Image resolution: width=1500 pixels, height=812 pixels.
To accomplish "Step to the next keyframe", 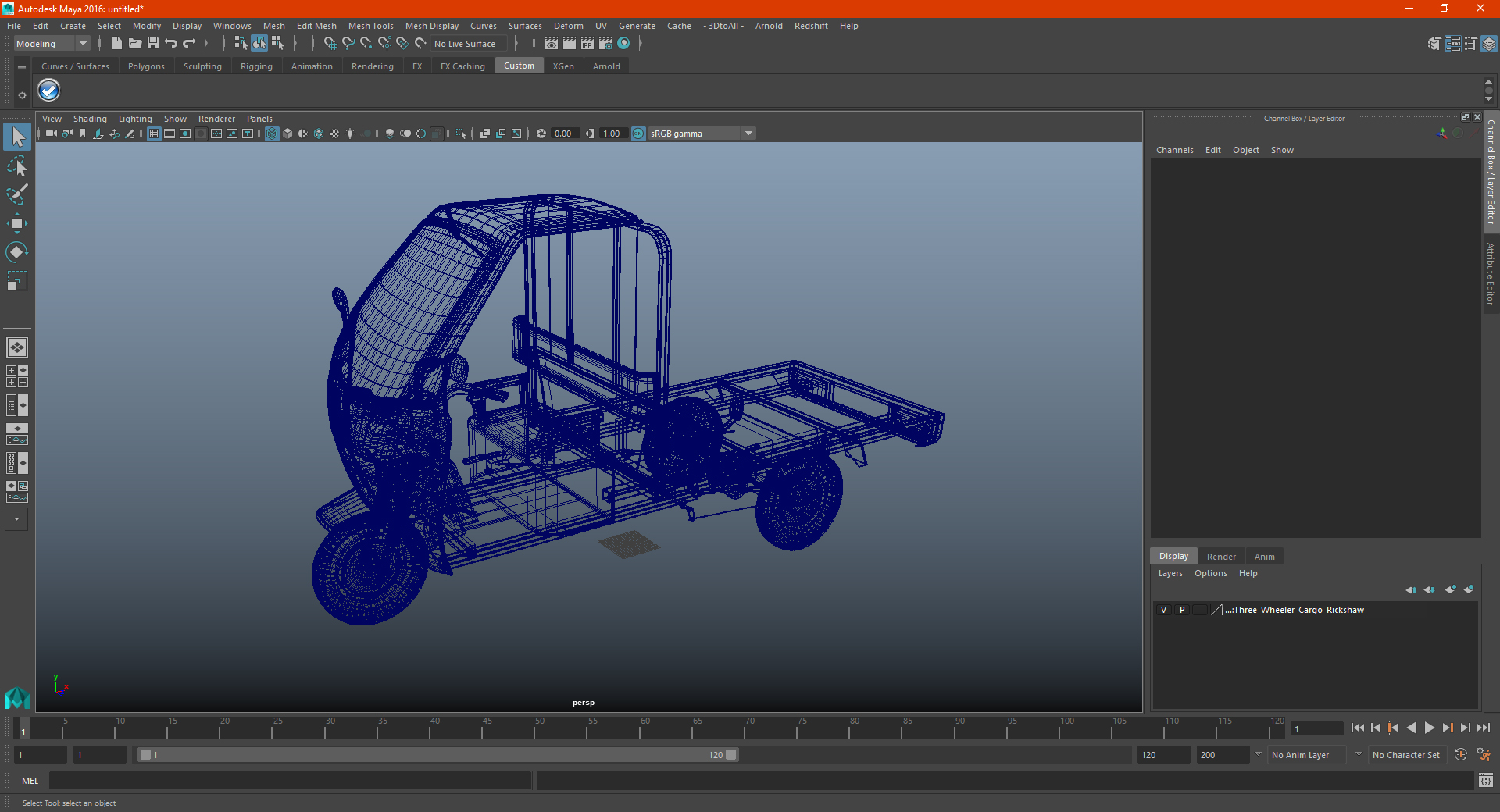I will coord(1447,728).
